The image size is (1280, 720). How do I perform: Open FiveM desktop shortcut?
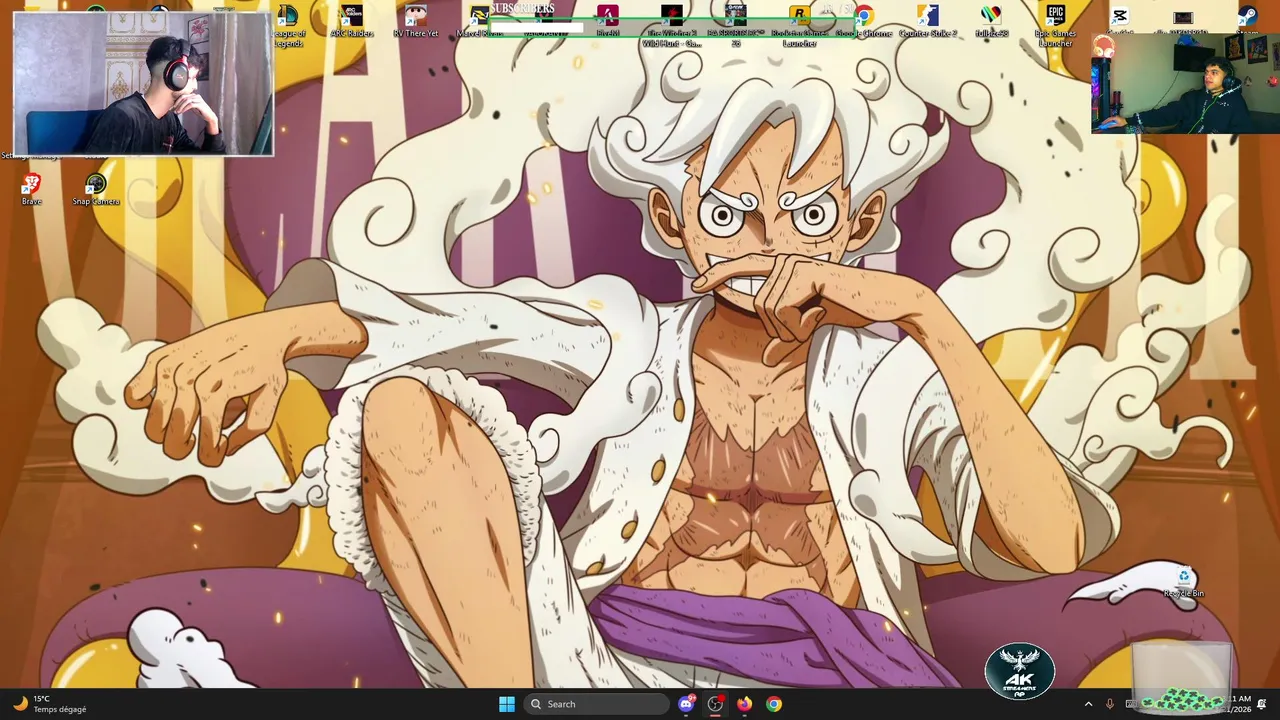tap(608, 22)
